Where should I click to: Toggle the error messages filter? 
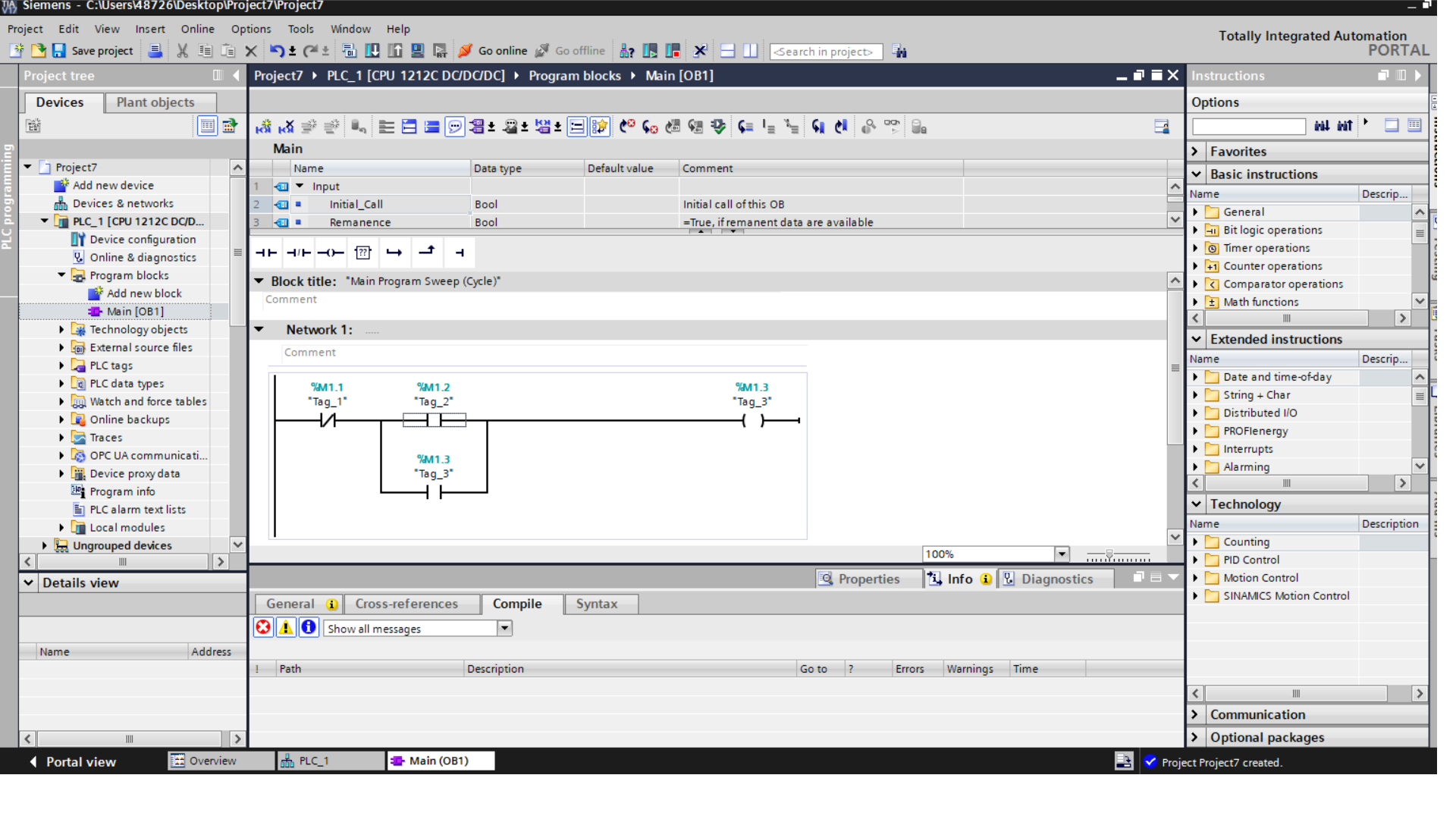[263, 627]
